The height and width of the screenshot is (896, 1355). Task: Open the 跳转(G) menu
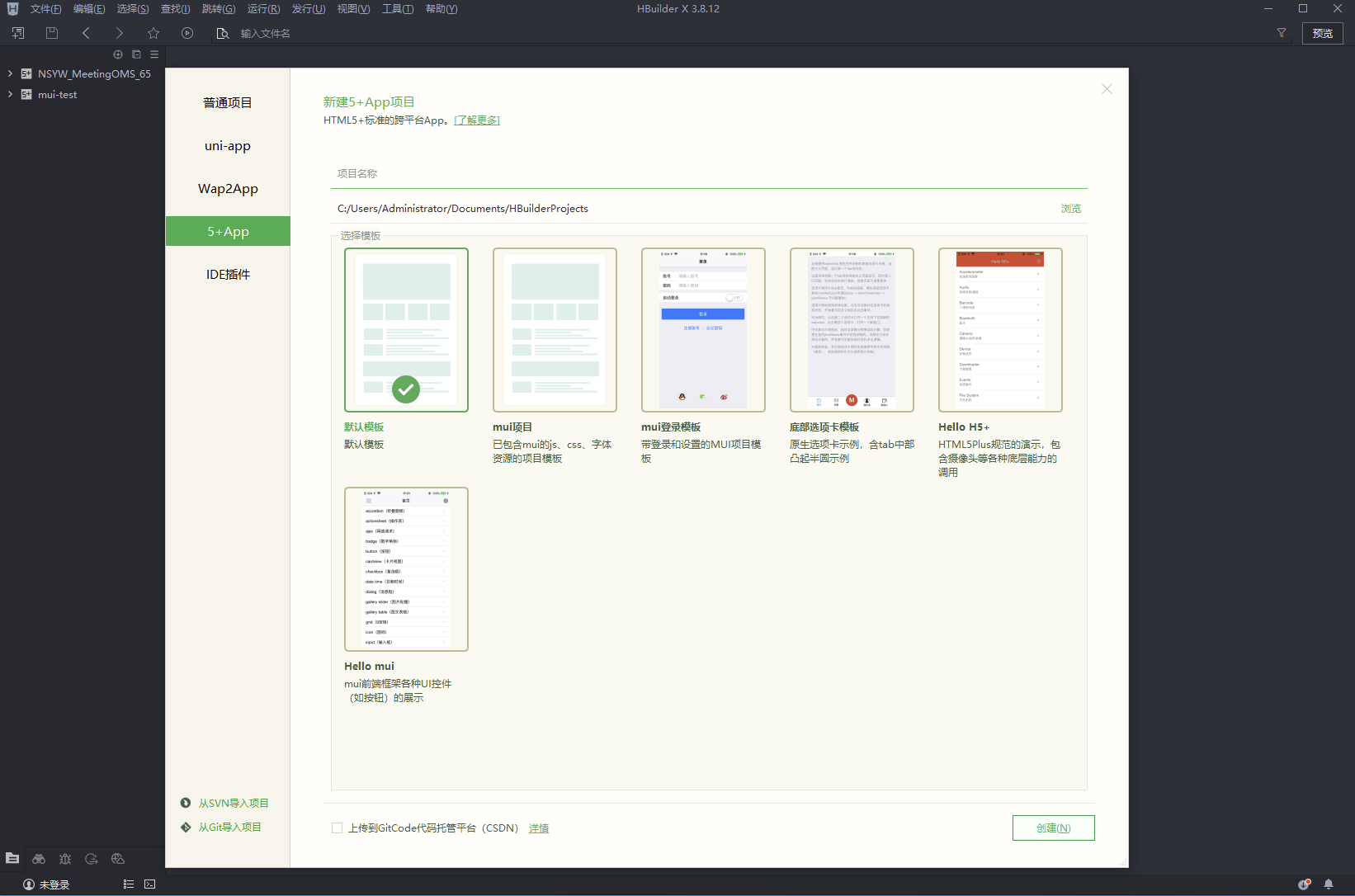tap(219, 9)
